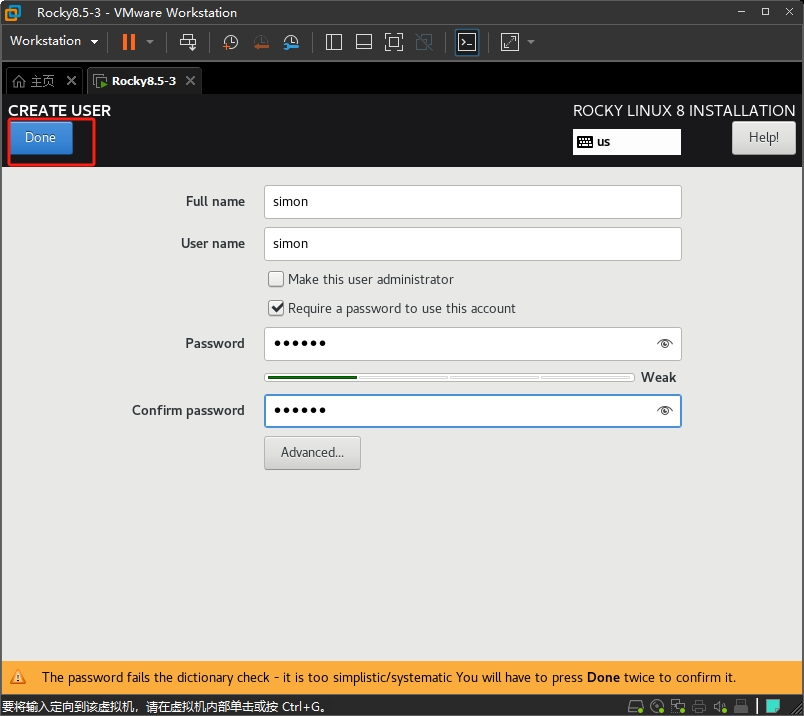
Task: Maximize the VMware Workstation window
Action: (x=766, y=12)
